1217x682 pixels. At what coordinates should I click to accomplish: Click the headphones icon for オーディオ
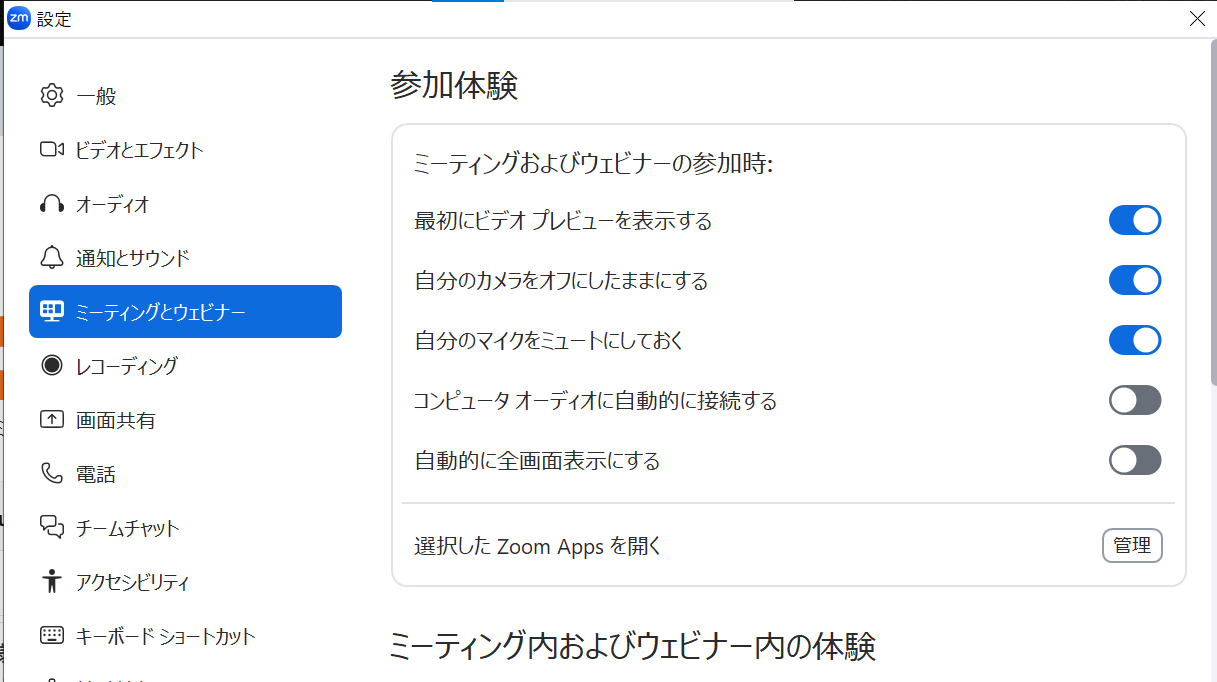[51, 204]
